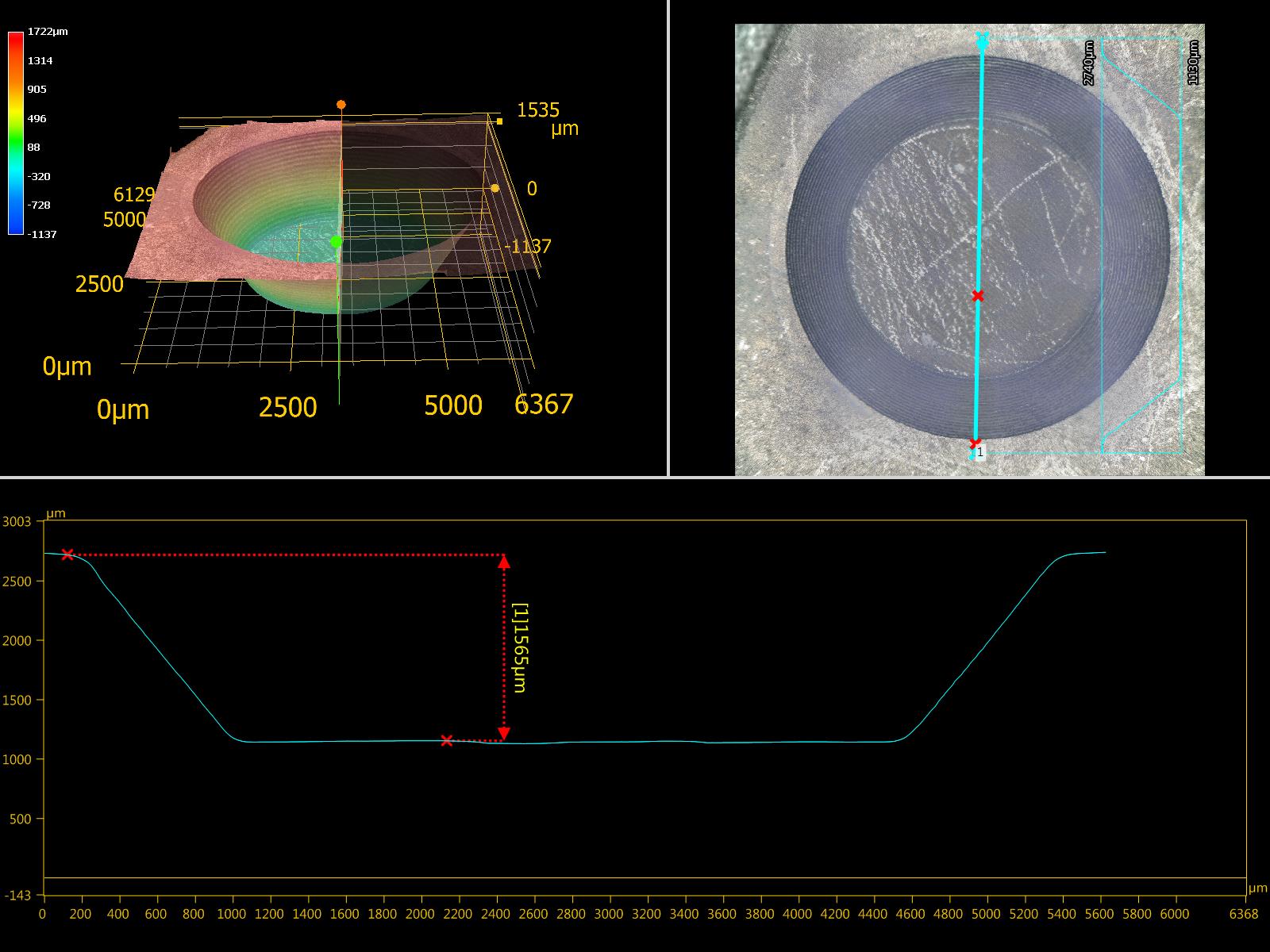
Task: Select the orange marker dot atop the 3D view
Action: click(341, 105)
